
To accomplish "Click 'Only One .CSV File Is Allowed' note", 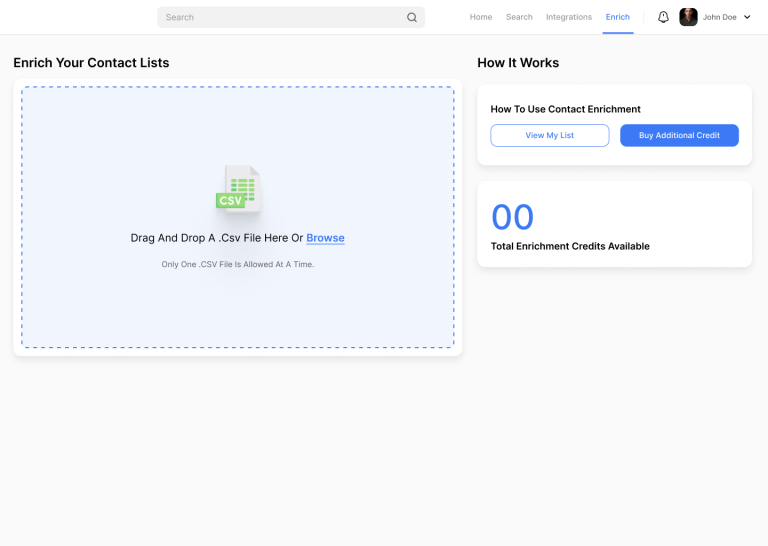I will pyautogui.click(x=238, y=264).
